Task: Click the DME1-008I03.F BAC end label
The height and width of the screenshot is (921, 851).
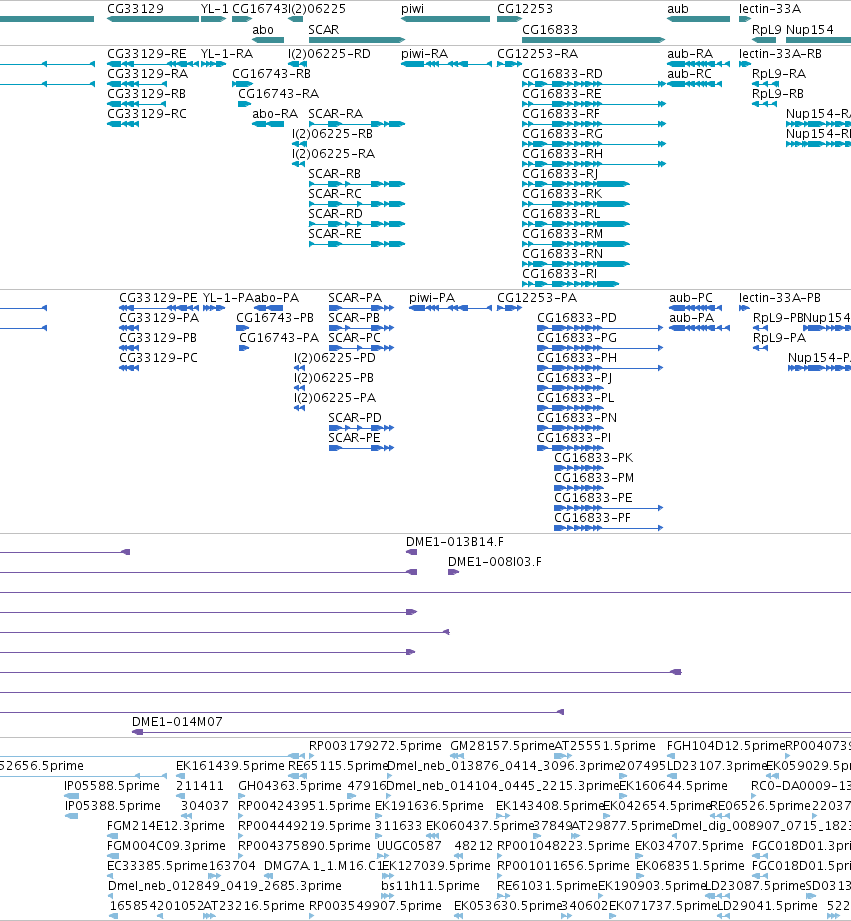Action: pyautogui.click(x=495, y=562)
